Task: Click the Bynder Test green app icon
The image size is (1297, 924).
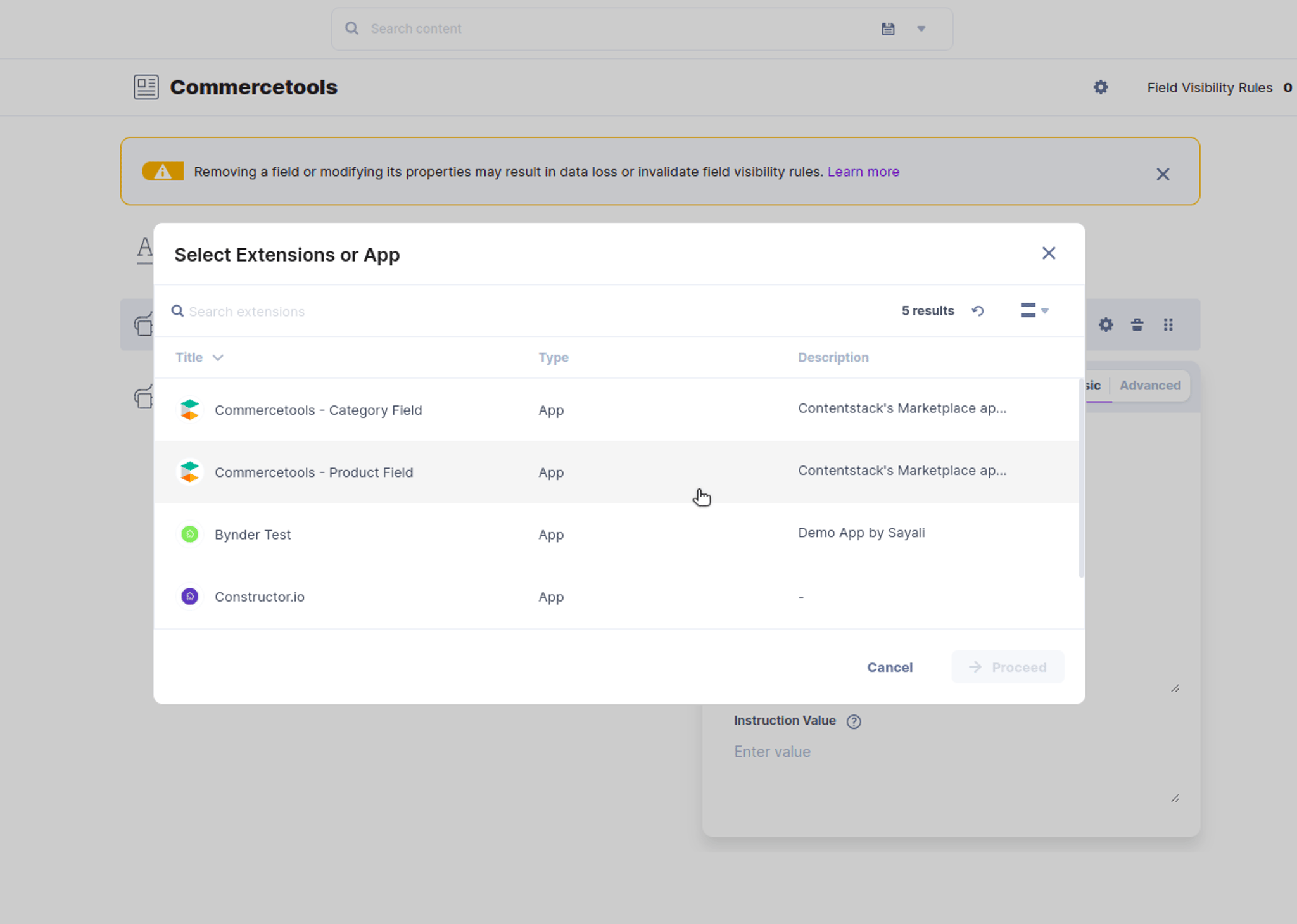Action: (190, 535)
